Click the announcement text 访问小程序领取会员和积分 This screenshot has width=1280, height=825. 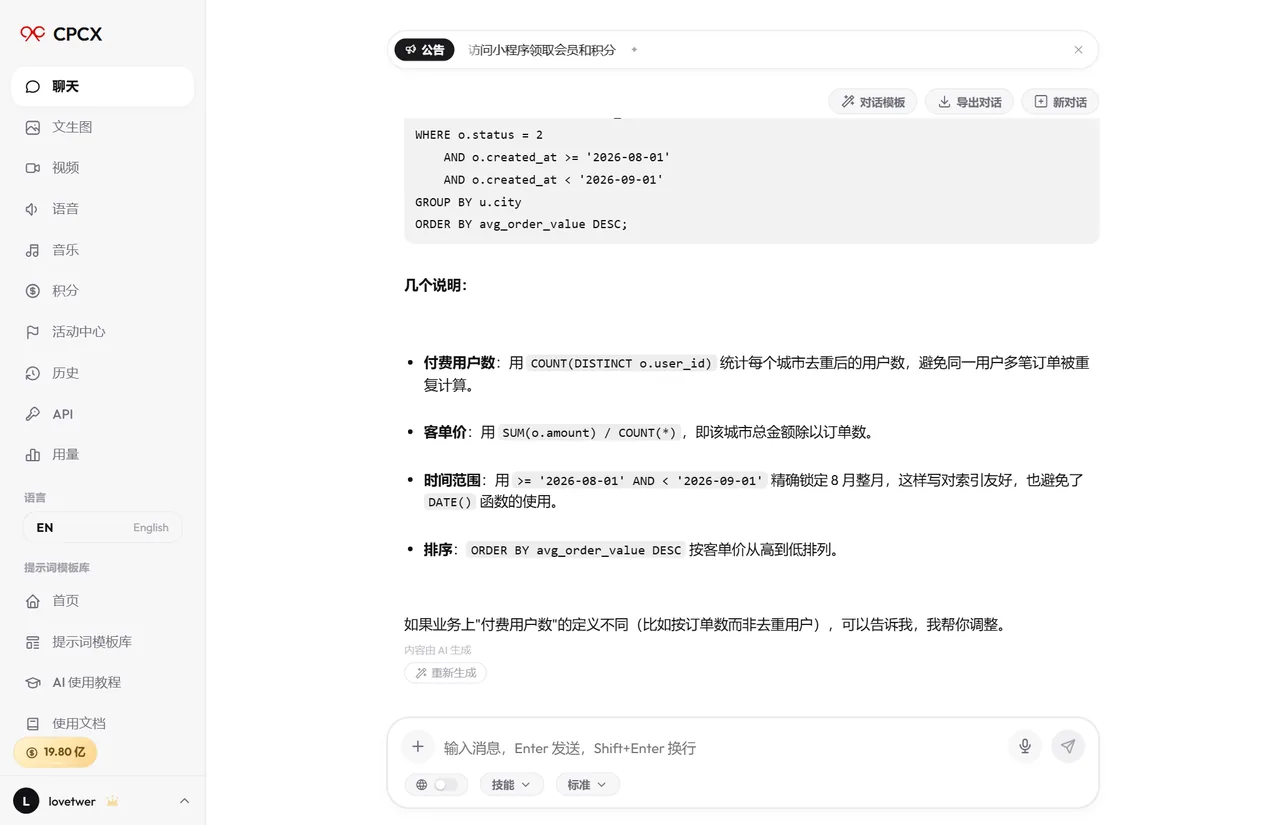(x=542, y=50)
